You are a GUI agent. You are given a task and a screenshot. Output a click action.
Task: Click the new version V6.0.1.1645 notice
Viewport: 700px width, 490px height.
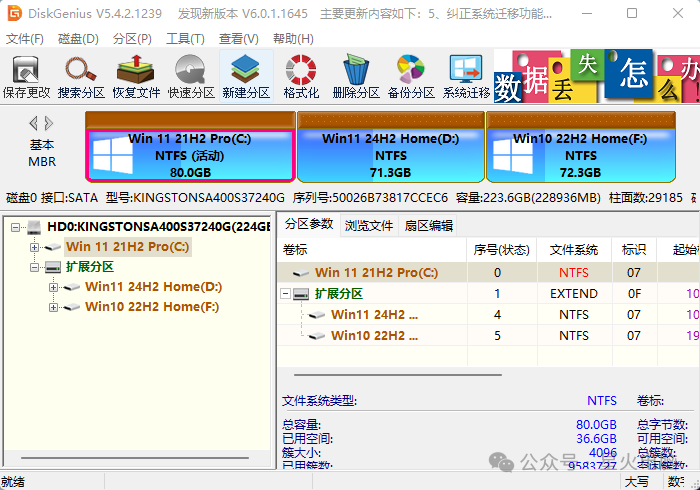pyautogui.click(x=242, y=14)
